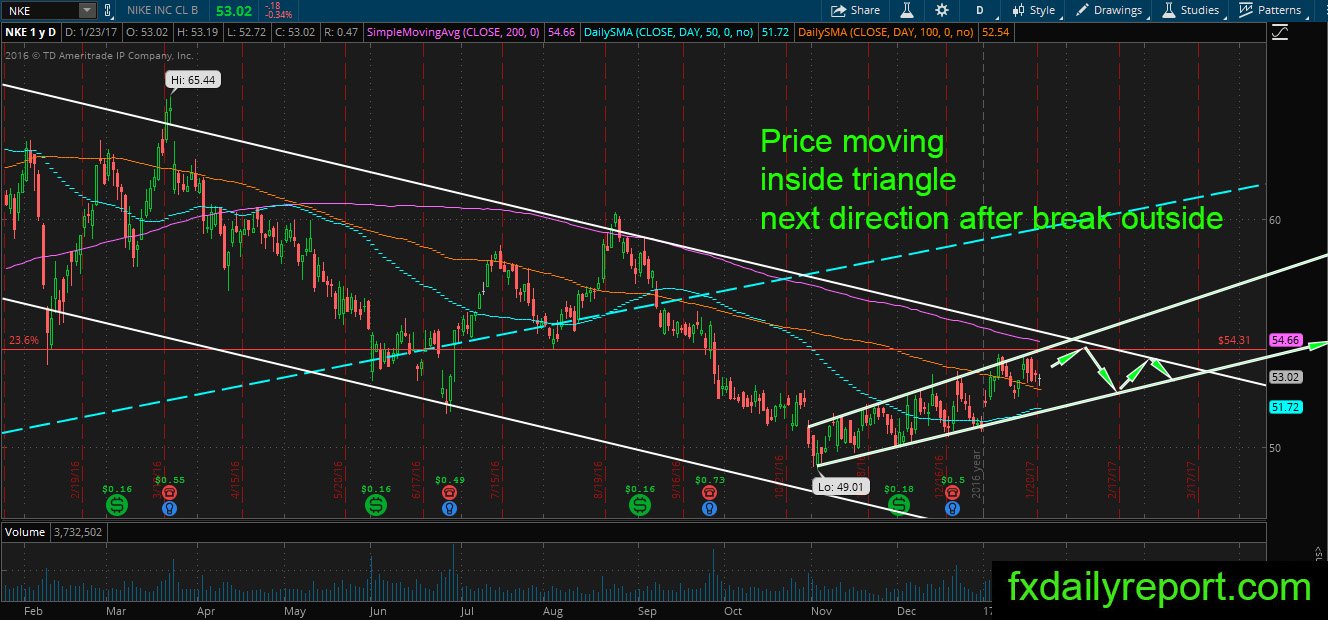The height and width of the screenshot is (620, 1328).
Task: Click the 23.6% retracement label
Action: click(23, 340)
